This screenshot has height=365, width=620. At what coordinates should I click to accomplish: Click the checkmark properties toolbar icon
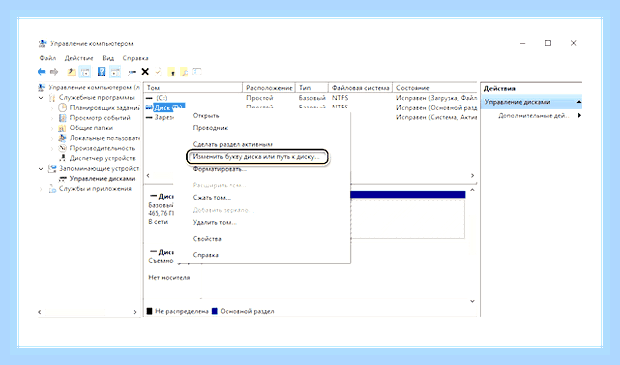point(159,72)
